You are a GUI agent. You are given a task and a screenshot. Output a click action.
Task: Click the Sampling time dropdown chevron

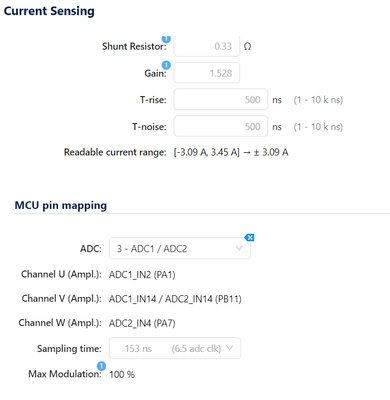click(x=229, y=348)
